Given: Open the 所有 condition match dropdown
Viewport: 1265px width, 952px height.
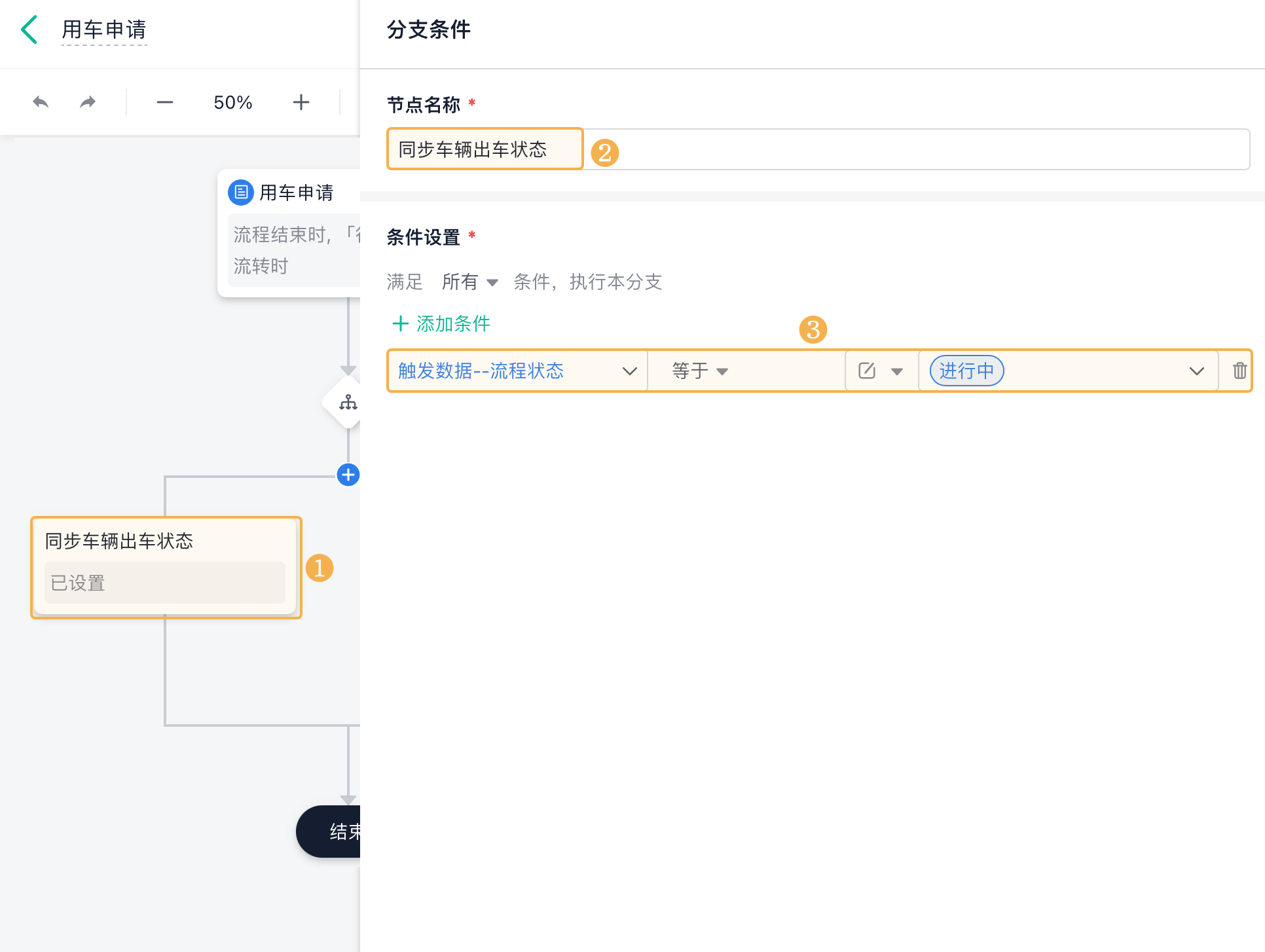Looking at the screenshot, I should tap(470, 282).
